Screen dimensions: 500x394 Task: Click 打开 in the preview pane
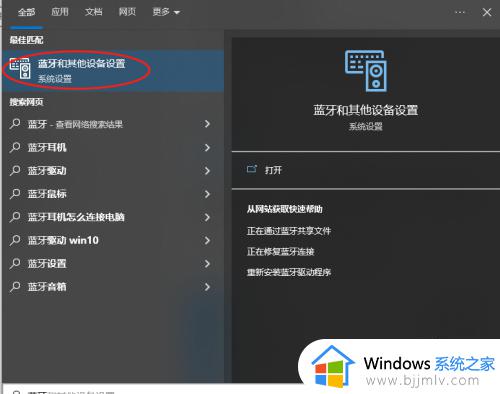point(273,170)
